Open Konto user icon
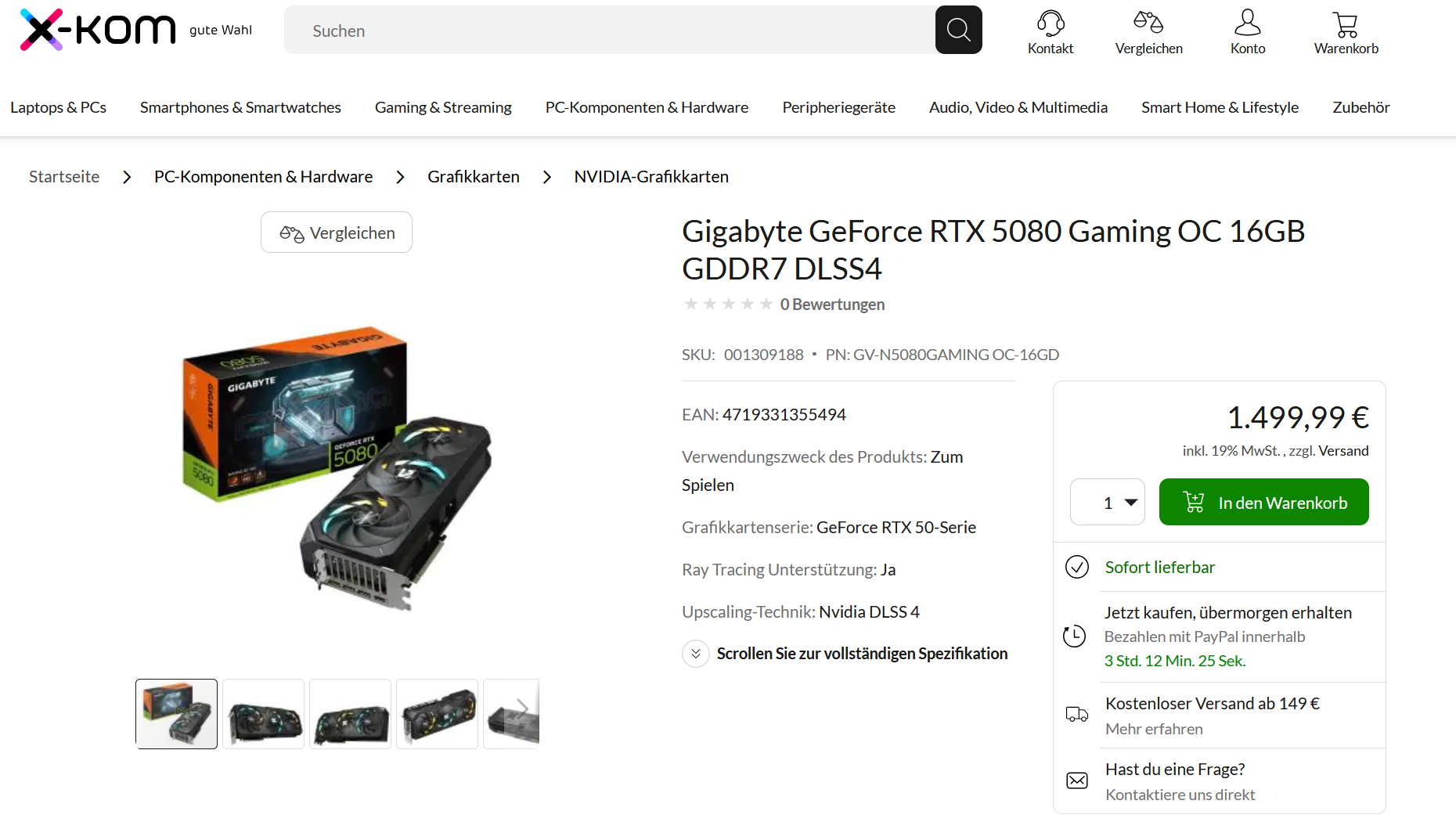 (x=1248, y=23)
